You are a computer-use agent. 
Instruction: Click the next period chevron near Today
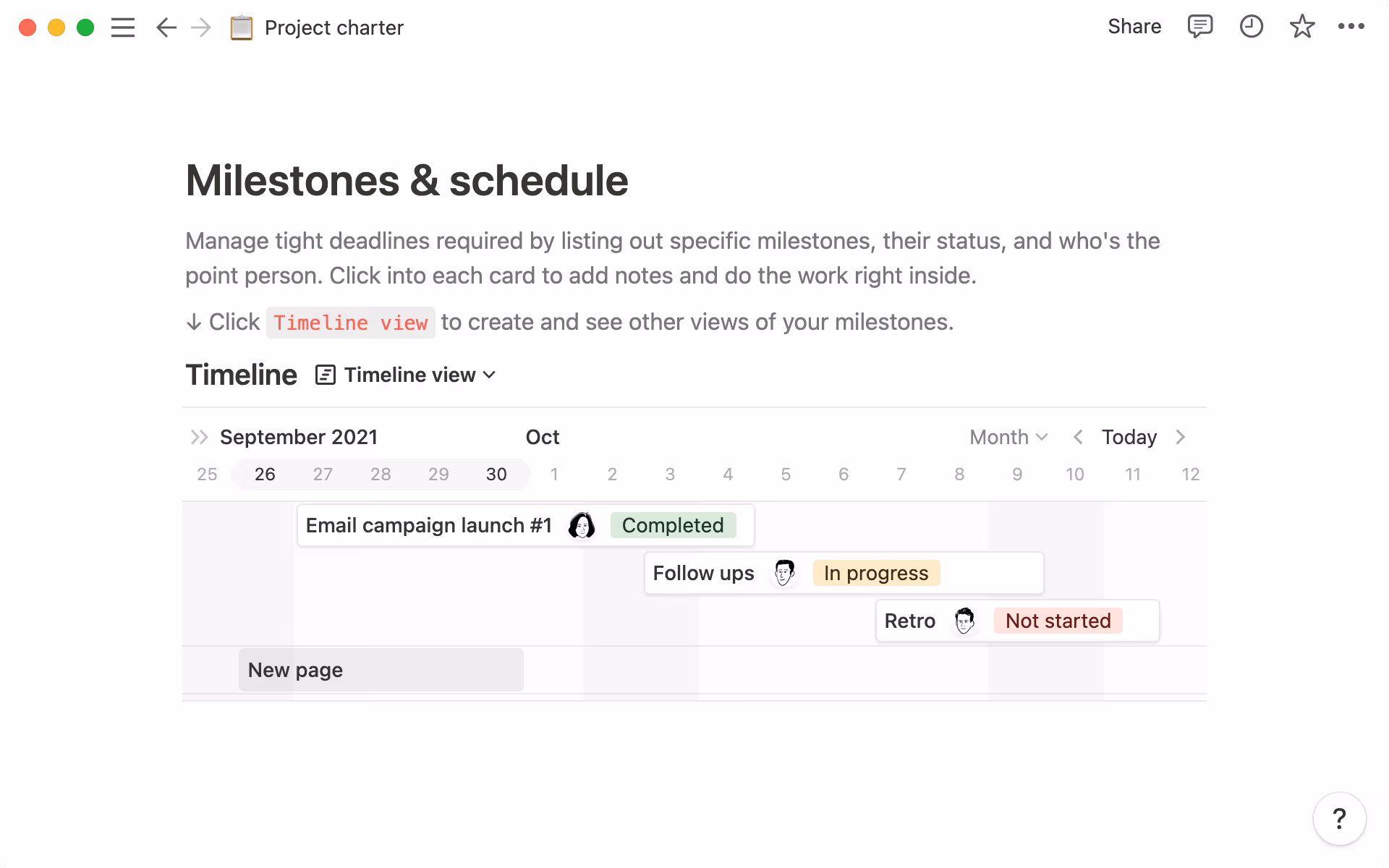(x=1181, y=437)
